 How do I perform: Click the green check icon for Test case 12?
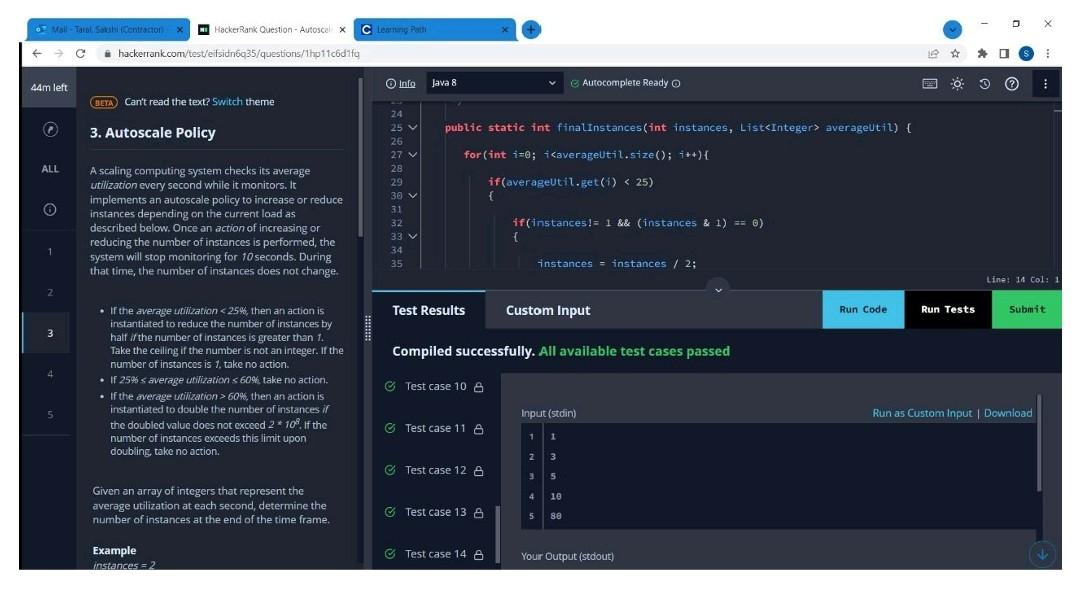390,470
